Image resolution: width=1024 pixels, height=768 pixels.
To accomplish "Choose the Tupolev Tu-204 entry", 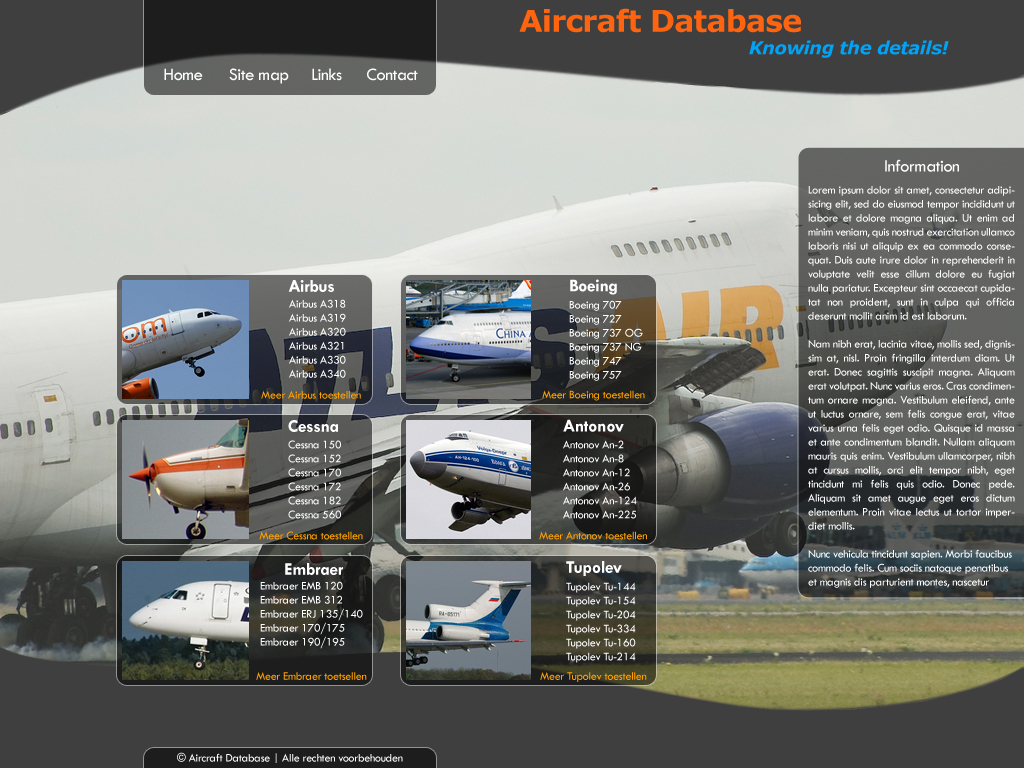I will click(x=600, y=615).
